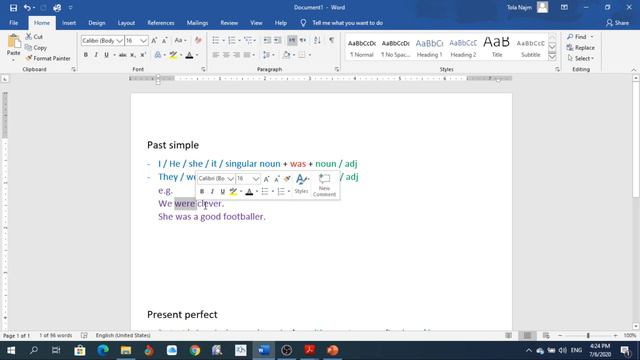Click the Paste clipboard icon
640x360 pixels.
coord(13,41)
